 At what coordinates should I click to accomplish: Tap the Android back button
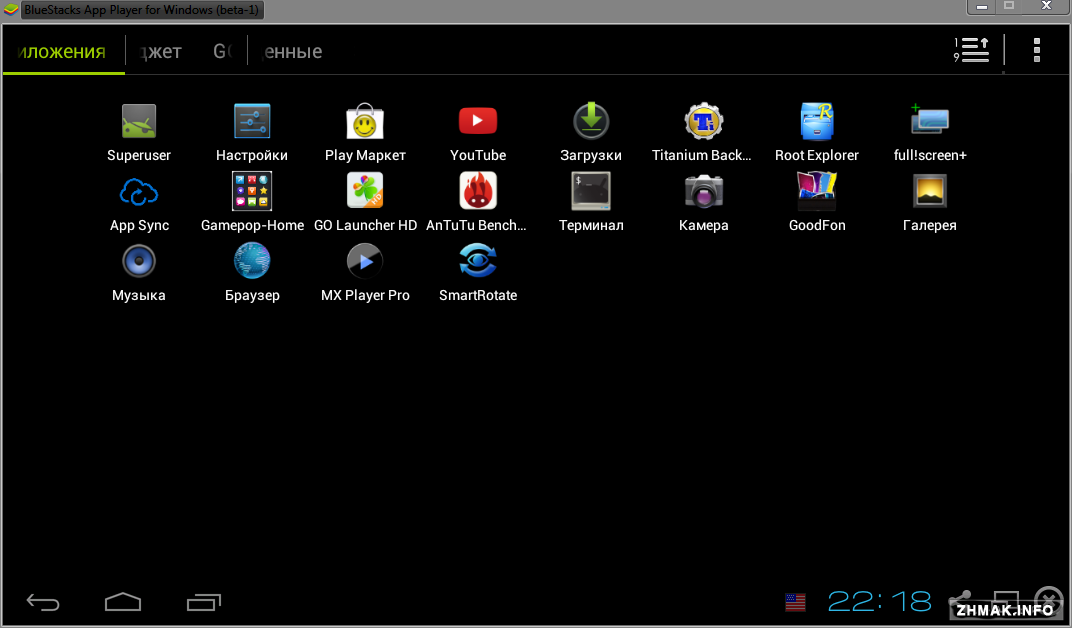tap(43, 602)
